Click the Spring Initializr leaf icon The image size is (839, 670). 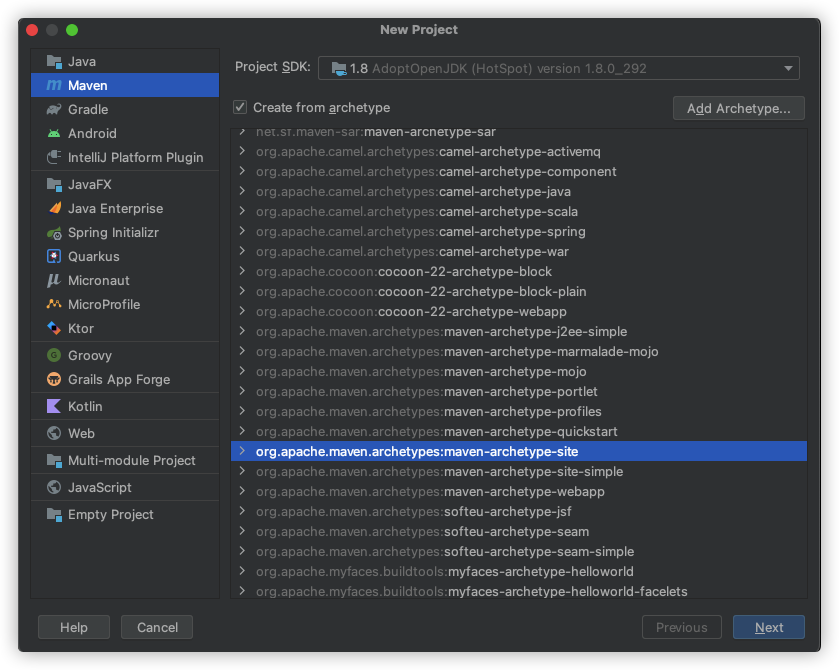click(54, 233)
